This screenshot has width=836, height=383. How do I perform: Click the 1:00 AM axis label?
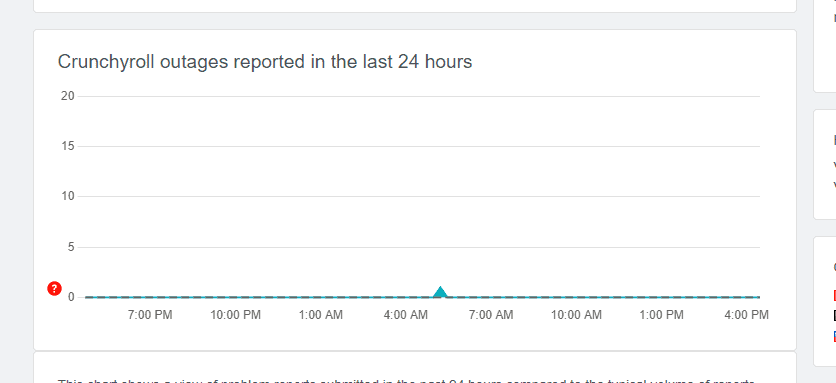point(320,315)
